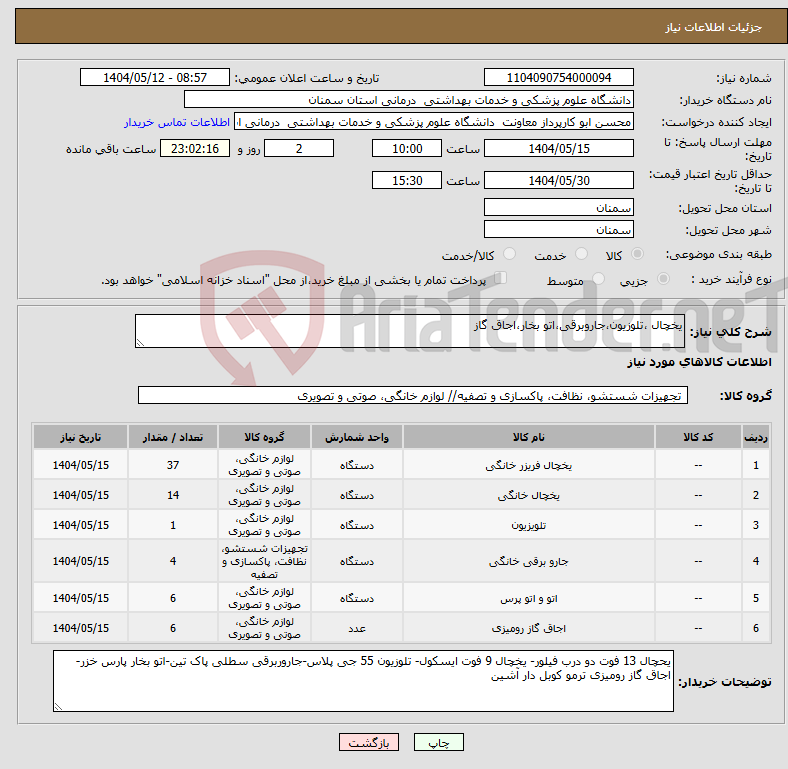Select the row جارو برقی خانگی

tap(402, 561)
